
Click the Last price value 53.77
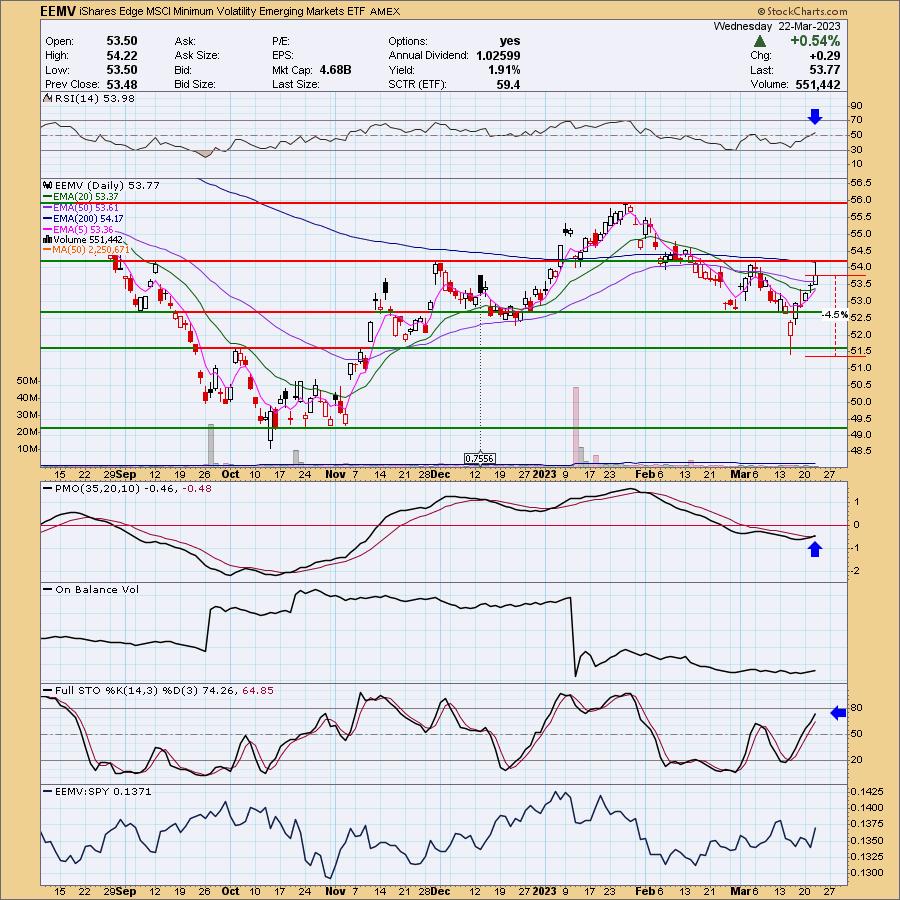click(x=825, y=70)
